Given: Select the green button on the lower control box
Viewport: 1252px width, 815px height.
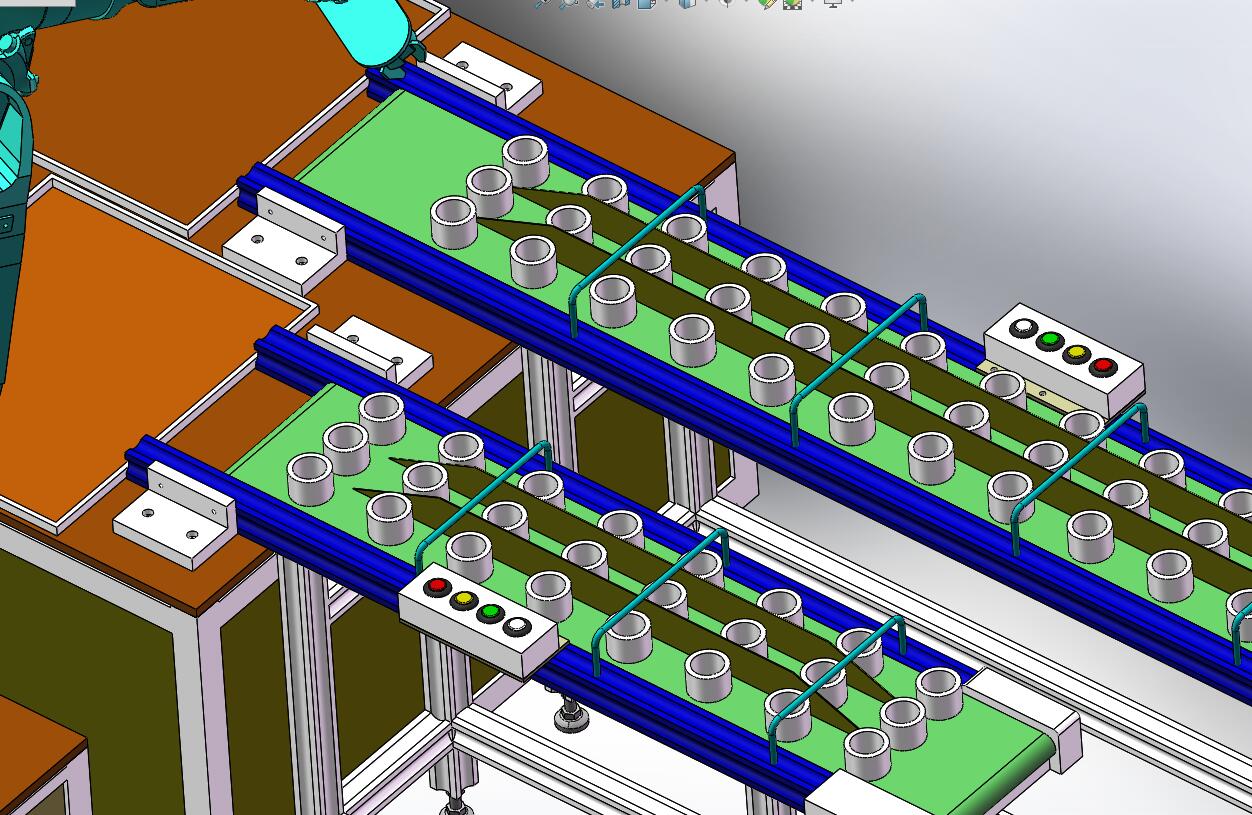Looking at the screenshot, I should (490, 613).
